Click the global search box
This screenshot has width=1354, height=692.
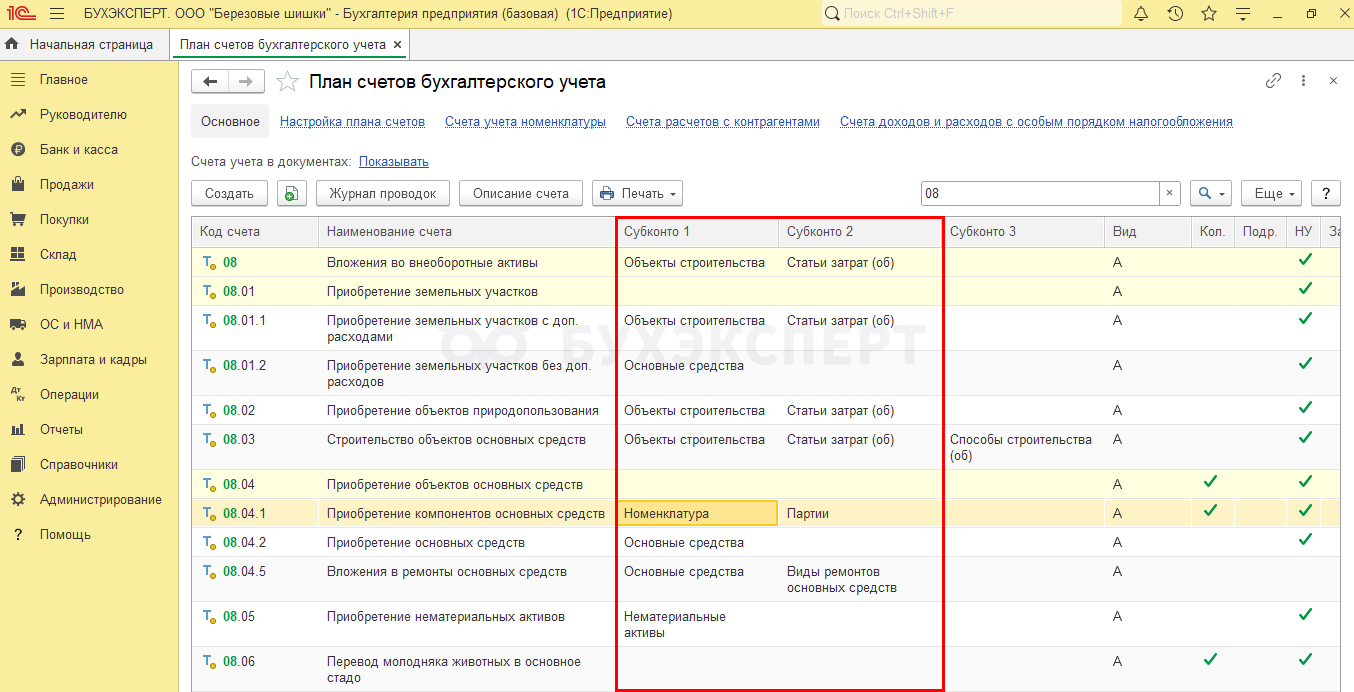[x=971, y=14]
